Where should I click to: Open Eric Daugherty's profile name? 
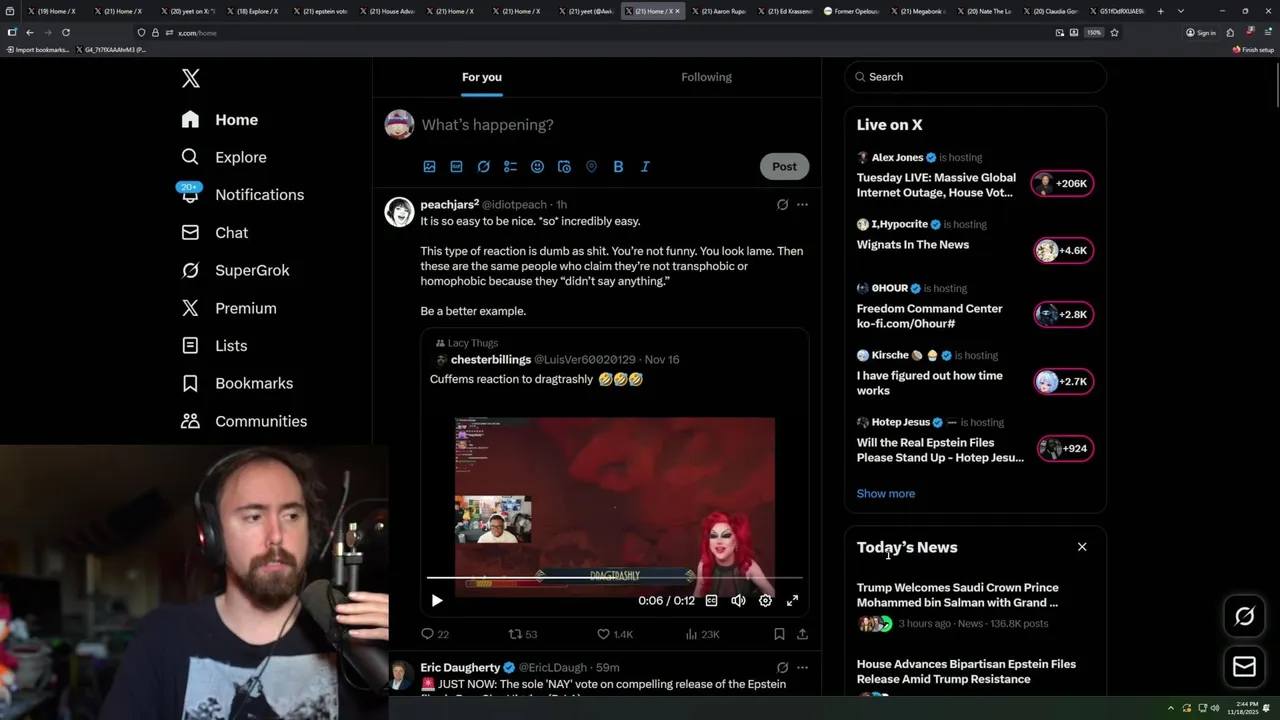point(460,667)
